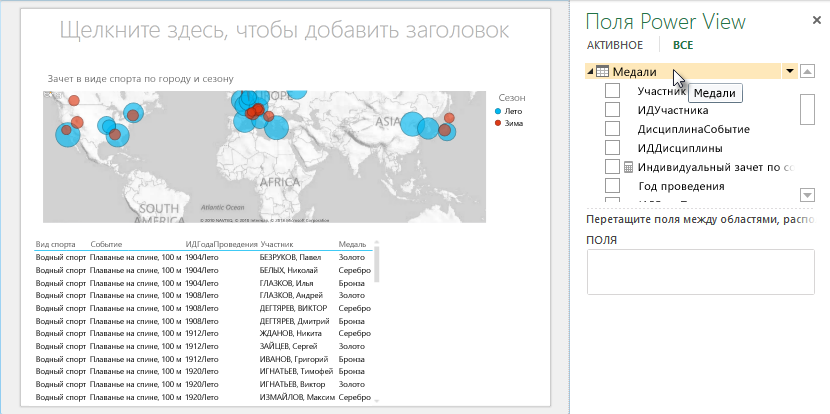This screenshot has width=830, height=414.
Task: Select the cell ДЕГТЯРЕВ, Дмитрий
Action: pyautogui.click(x=295, y=321)
